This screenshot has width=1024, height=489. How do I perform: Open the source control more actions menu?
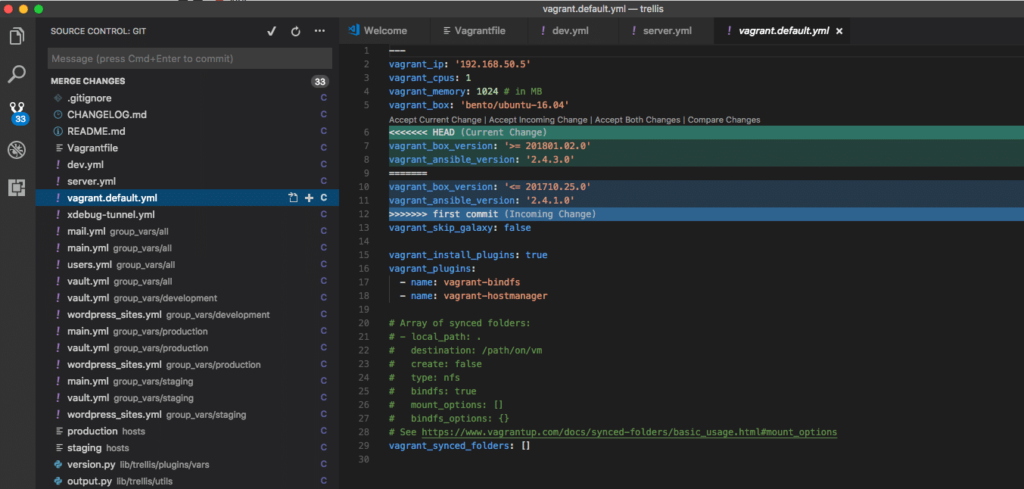tap(319, 31)
